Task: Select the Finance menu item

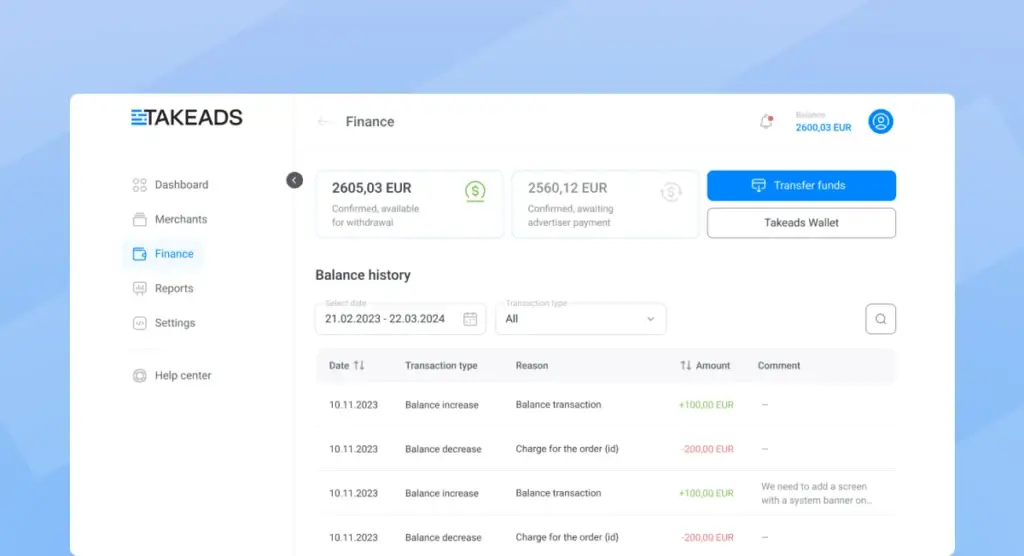Action: click(x=163, y=254)
